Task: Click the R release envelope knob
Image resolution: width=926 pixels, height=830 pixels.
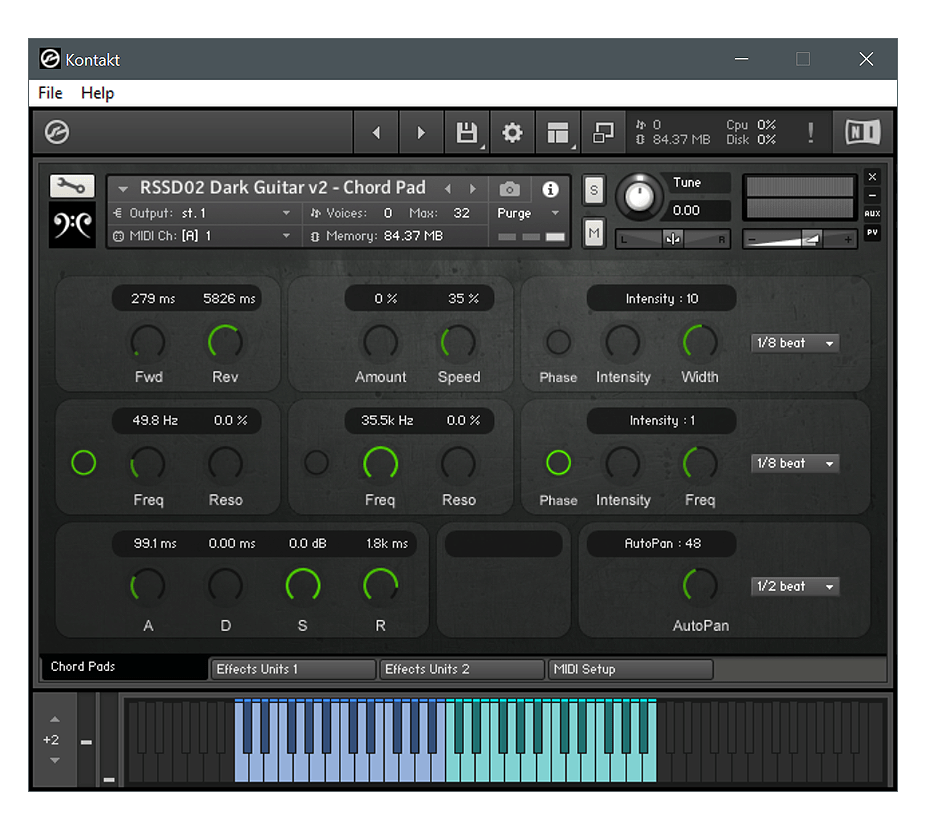Action: tap(380, 586)
